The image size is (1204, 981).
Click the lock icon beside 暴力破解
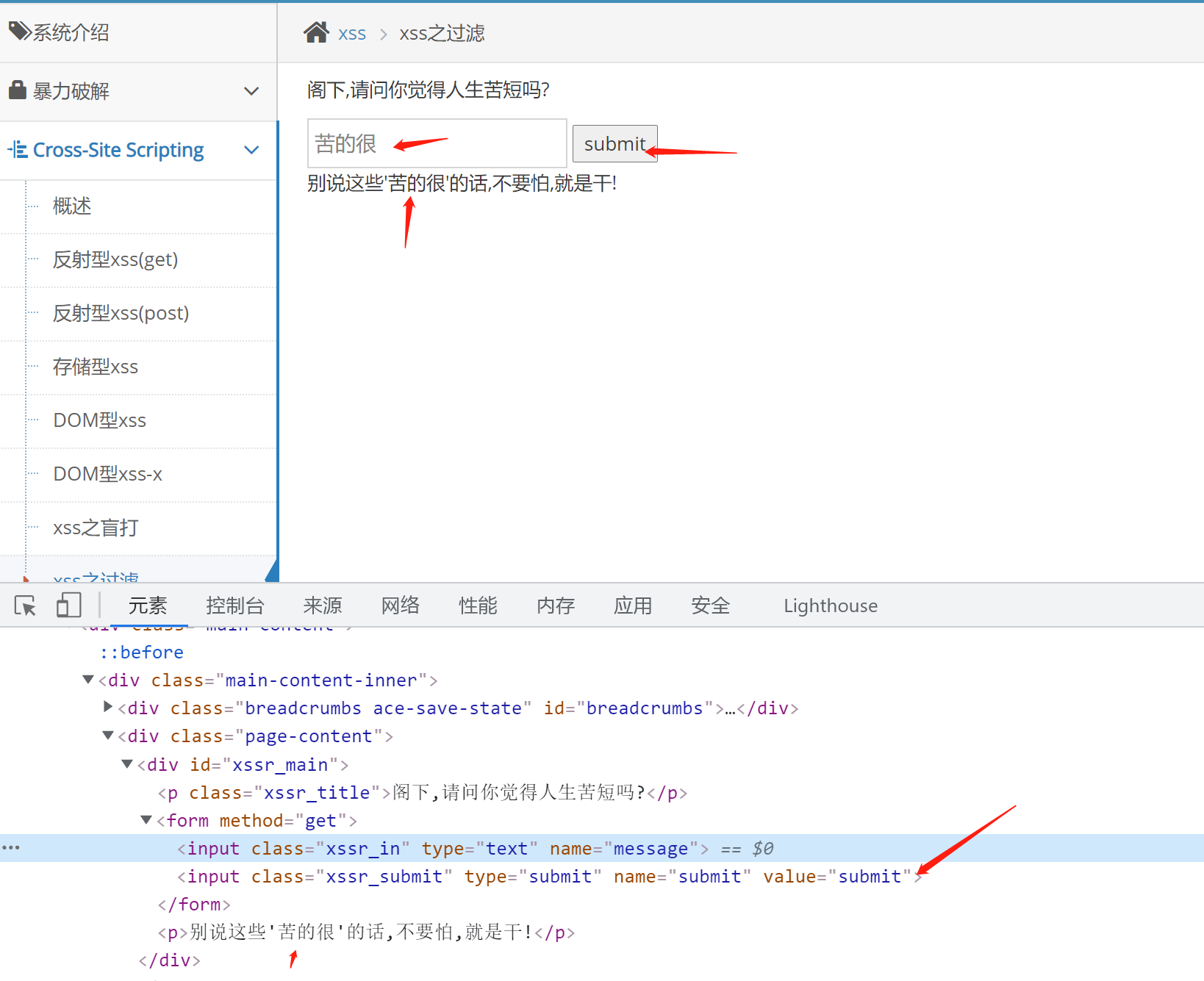[18, 90]
